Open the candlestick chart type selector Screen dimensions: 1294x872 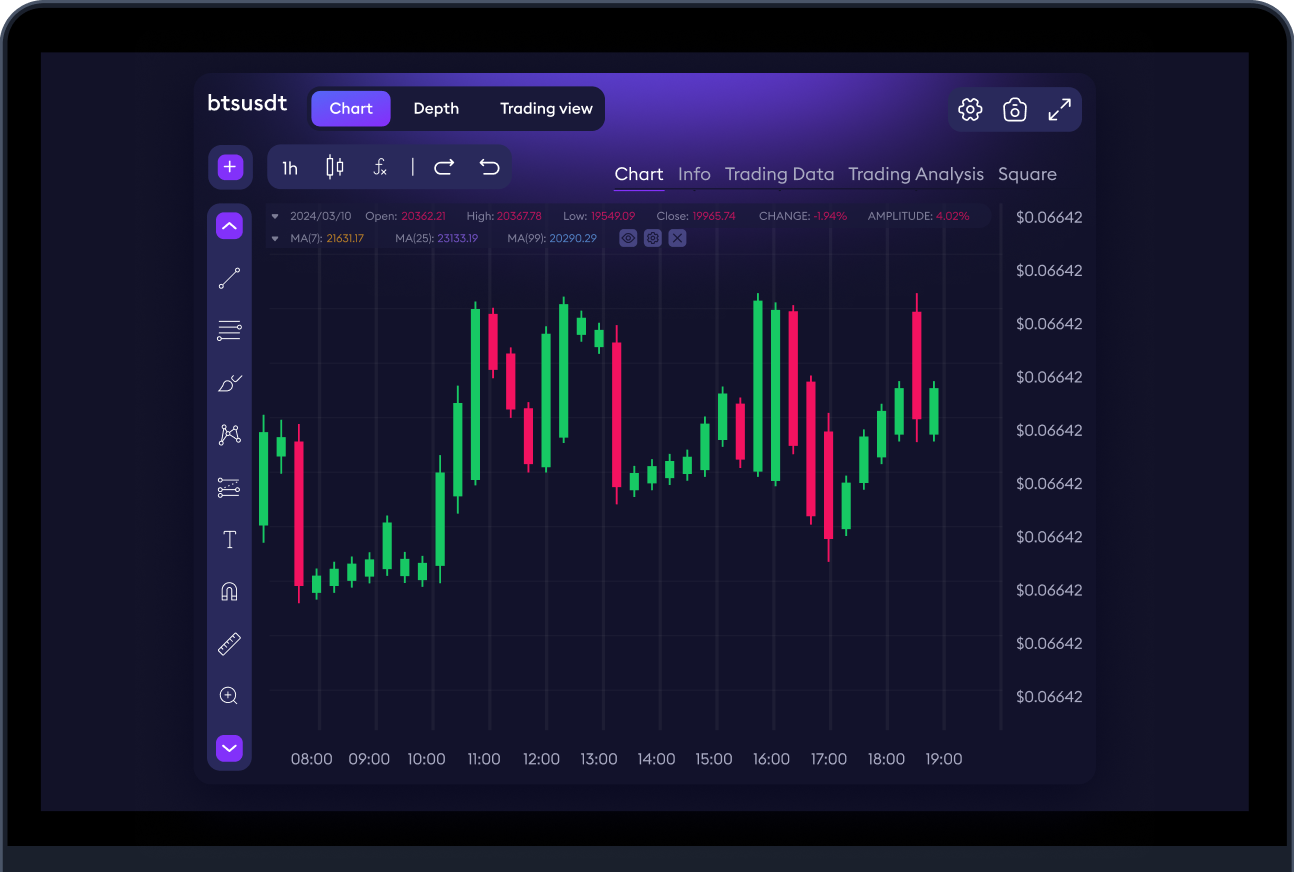335,167
